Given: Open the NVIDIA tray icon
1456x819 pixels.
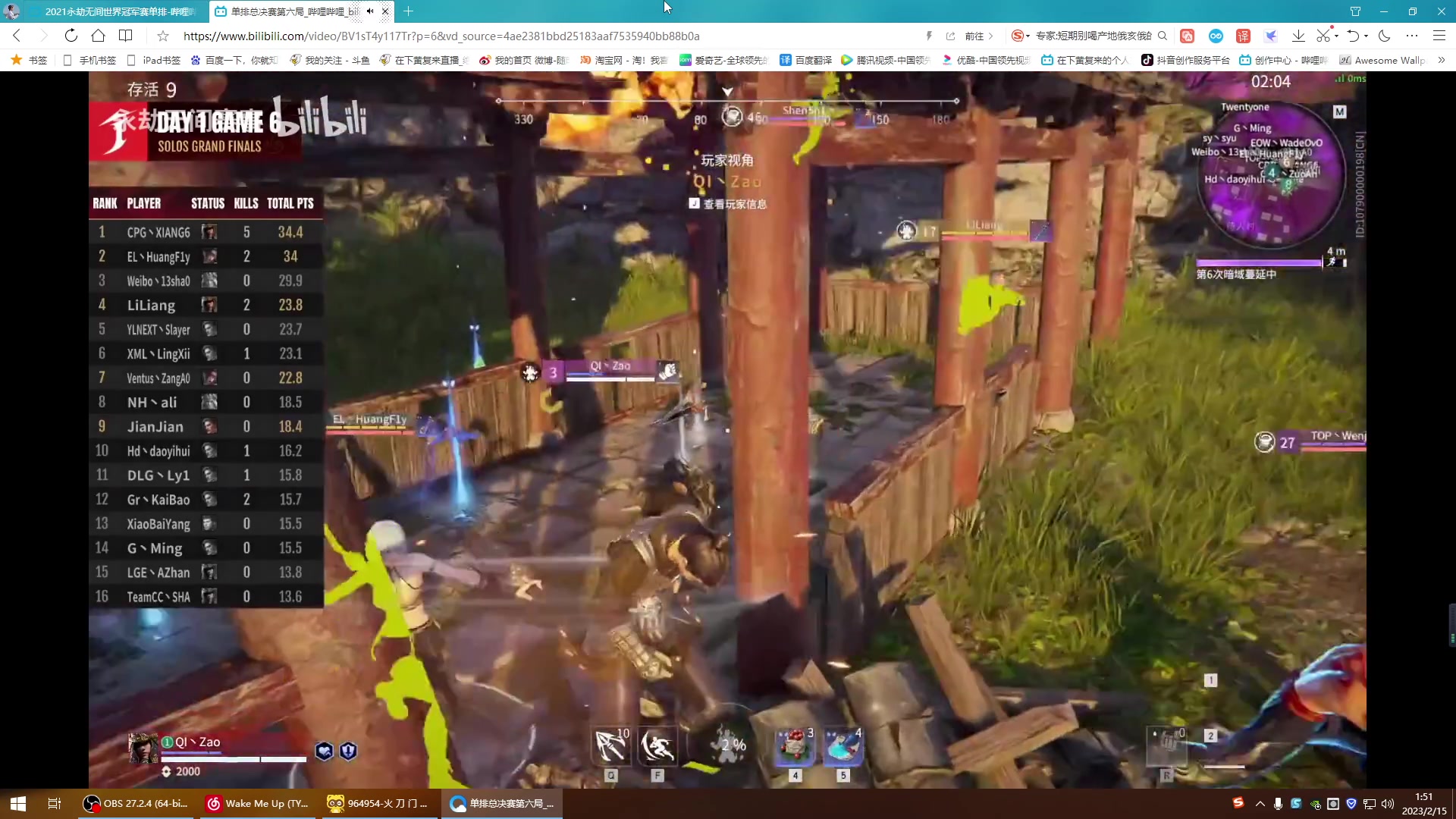Looking at the screenshot, I should click(x=1315, y=804).
